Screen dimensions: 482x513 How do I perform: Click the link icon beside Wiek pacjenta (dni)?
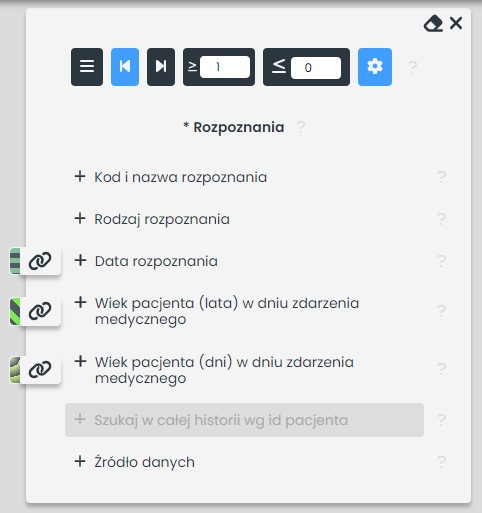(x=40, y=370)
